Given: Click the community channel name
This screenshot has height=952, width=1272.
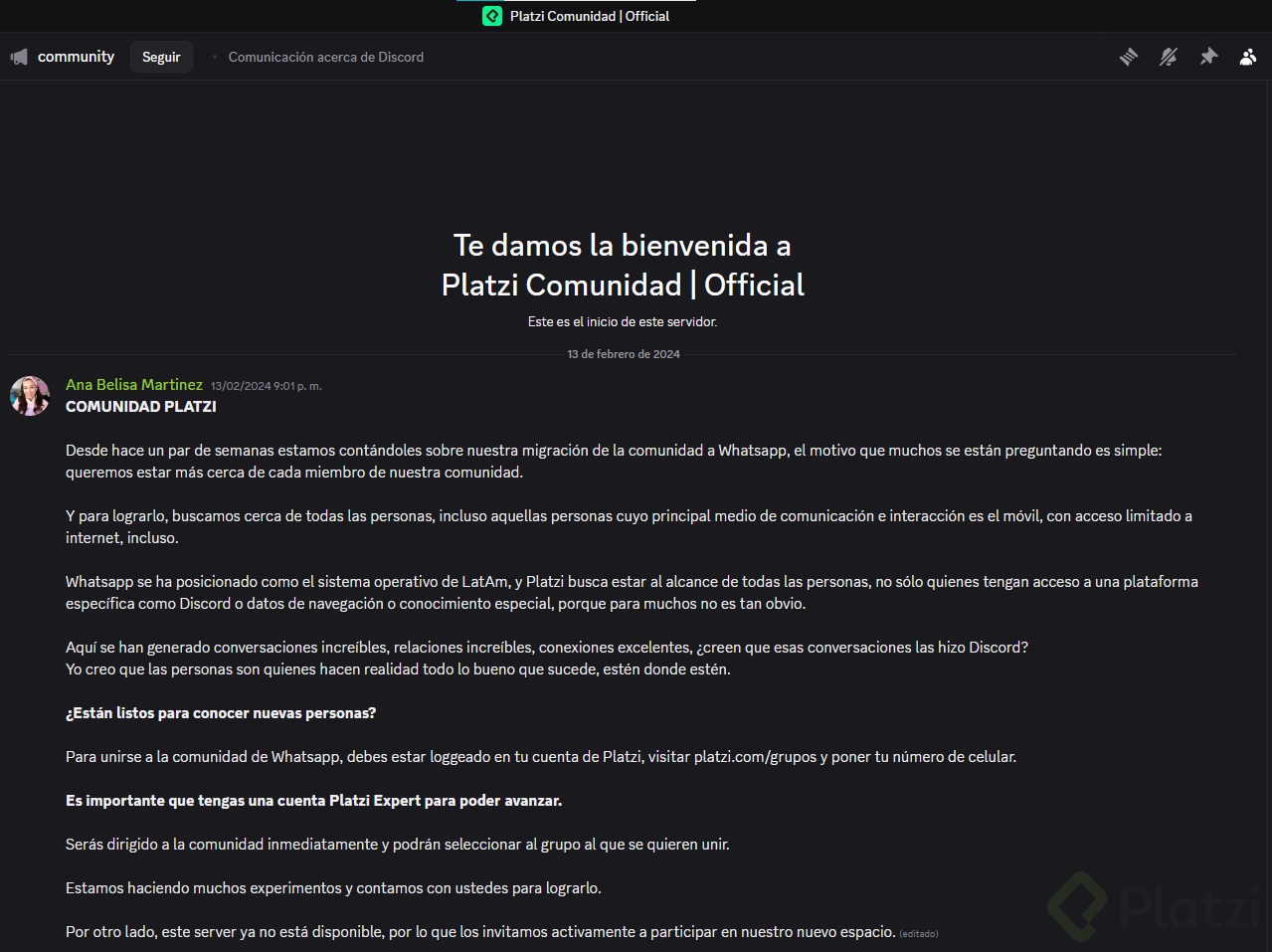Looking at the screenshot, I should (x=76, y=57).
